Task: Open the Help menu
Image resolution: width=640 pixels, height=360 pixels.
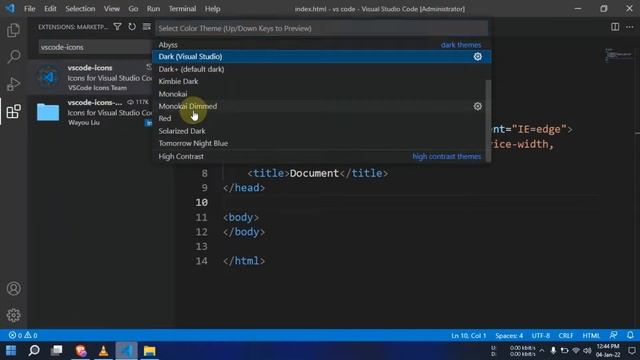Action: pos(212,9)
